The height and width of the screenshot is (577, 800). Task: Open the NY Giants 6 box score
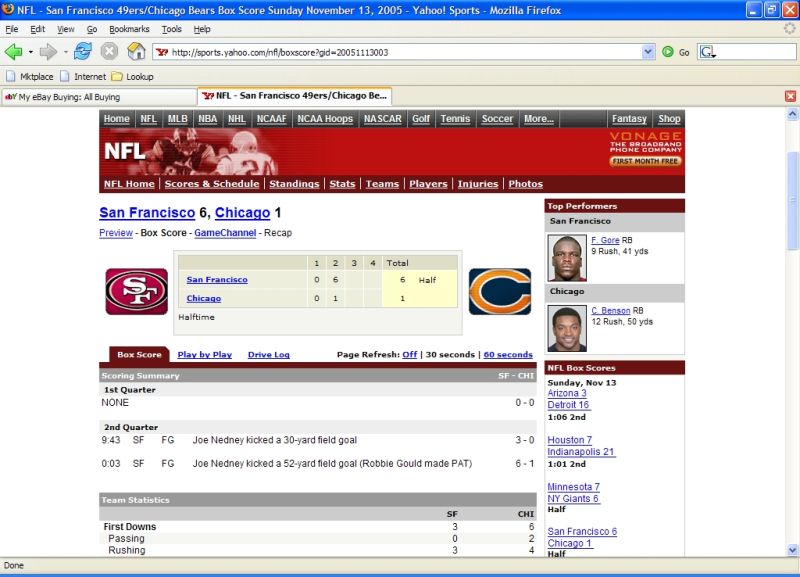(x=573, y=498)
